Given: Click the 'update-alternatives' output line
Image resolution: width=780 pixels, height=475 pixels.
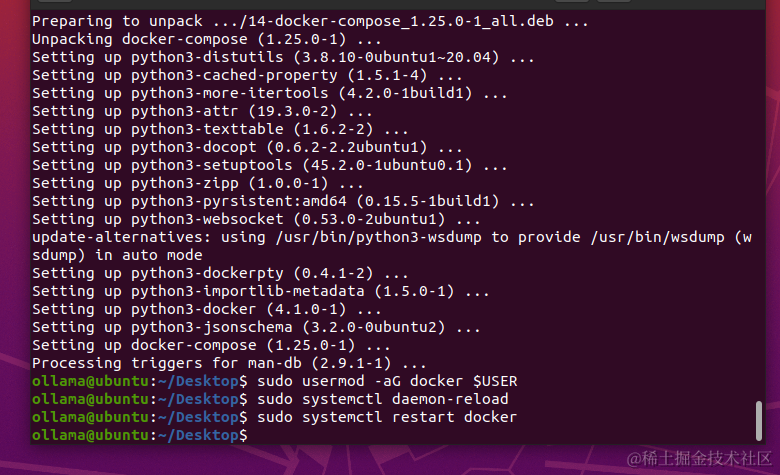Looking at the screenshot, I should point(390,237).
